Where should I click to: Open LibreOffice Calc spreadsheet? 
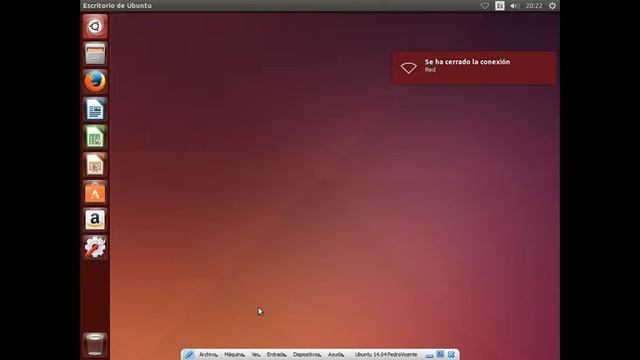click(95, 137)
